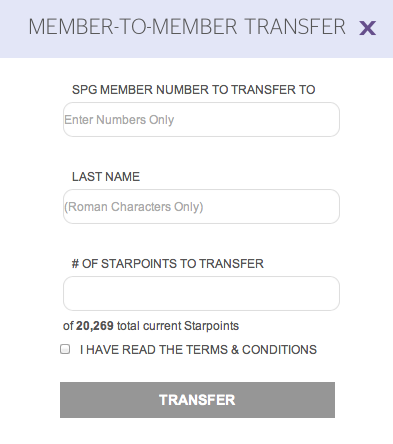Viewport: 393px width, 444px height.
Task: Focus the SPG member number field
Action: pos(201,119)
